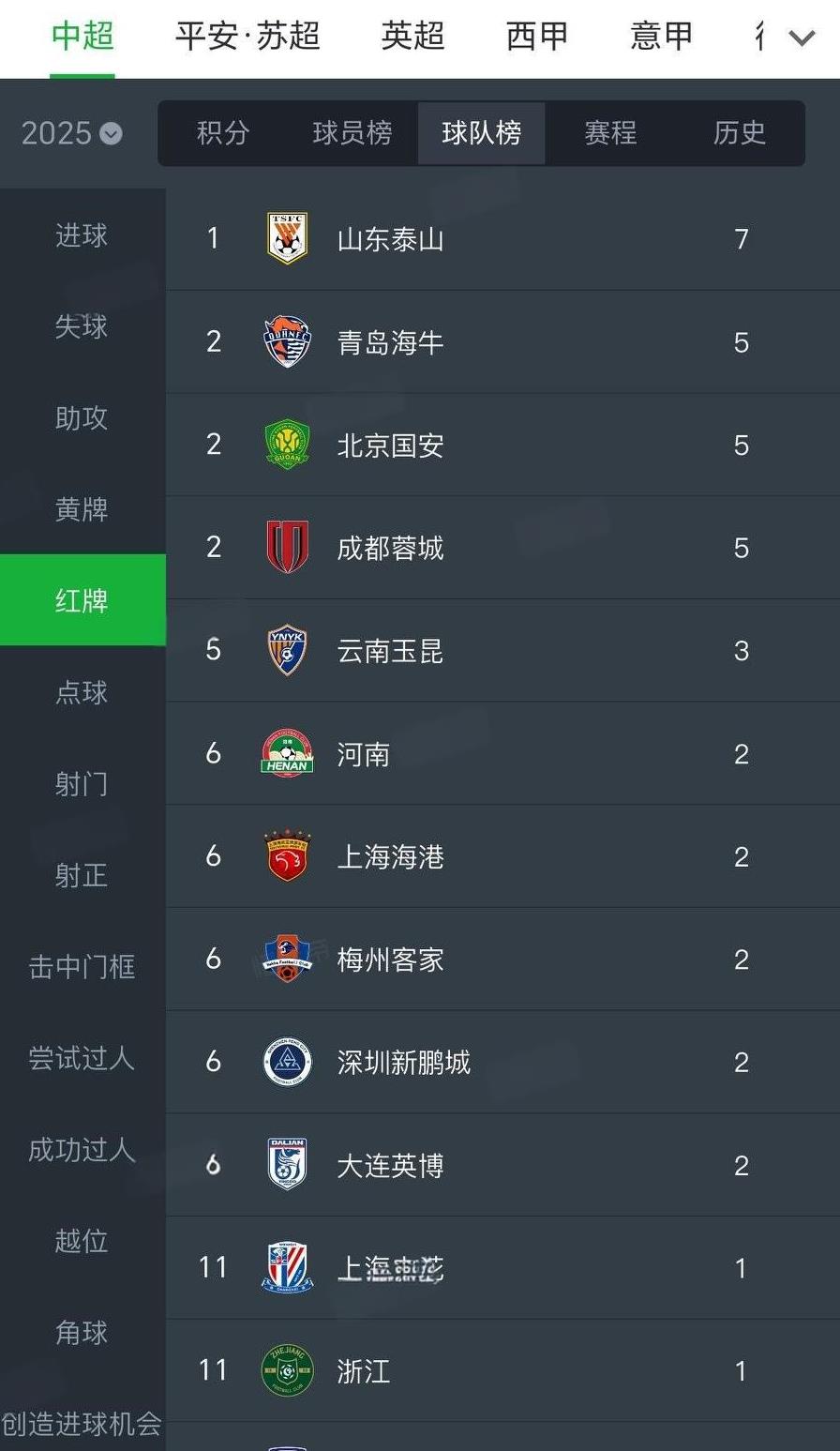Click the Shandong Taishan club crest

coord(287,238)
